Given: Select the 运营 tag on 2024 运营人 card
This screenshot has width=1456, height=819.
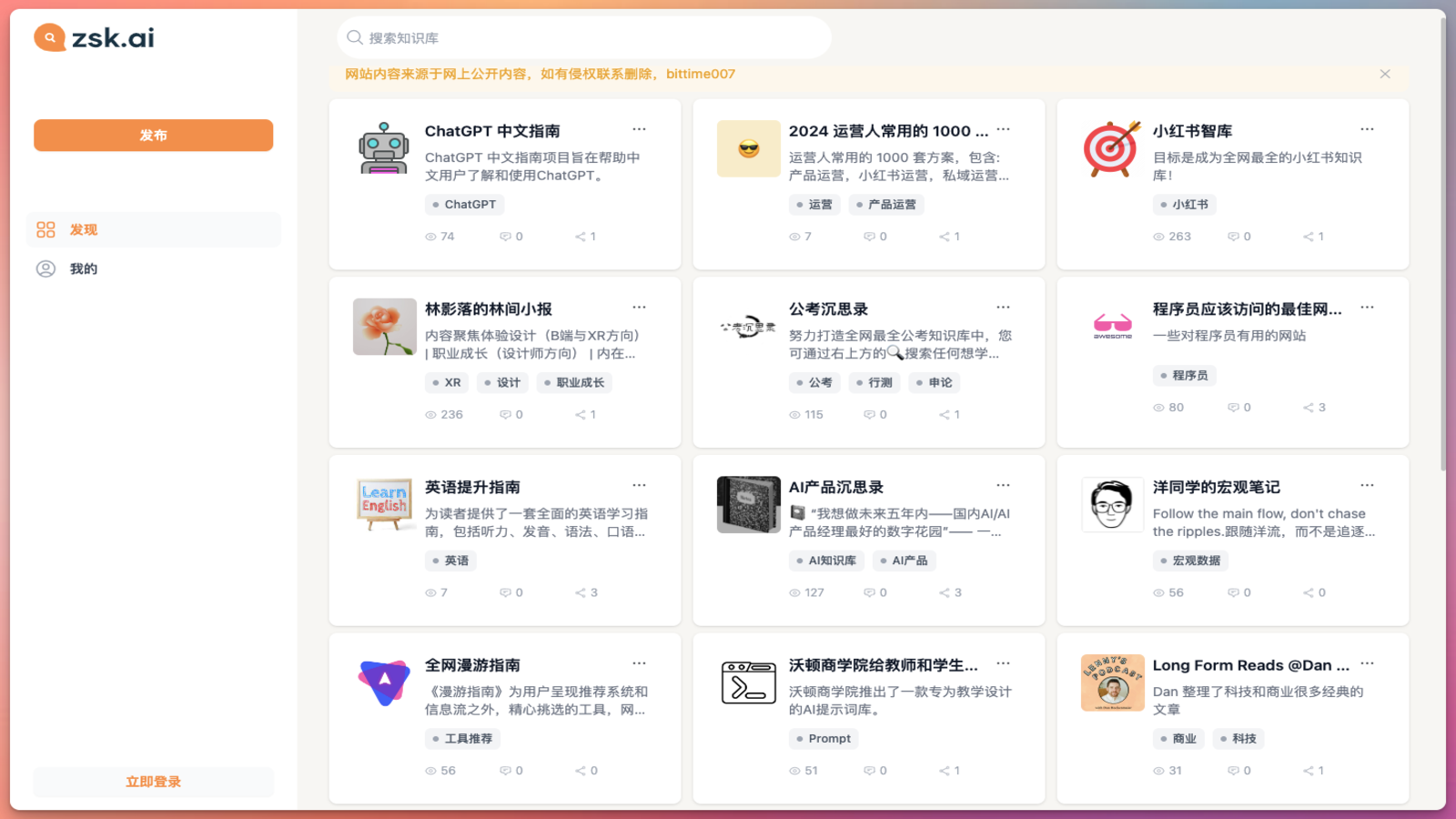Looking at the screenshot, I should pos(814,204).
